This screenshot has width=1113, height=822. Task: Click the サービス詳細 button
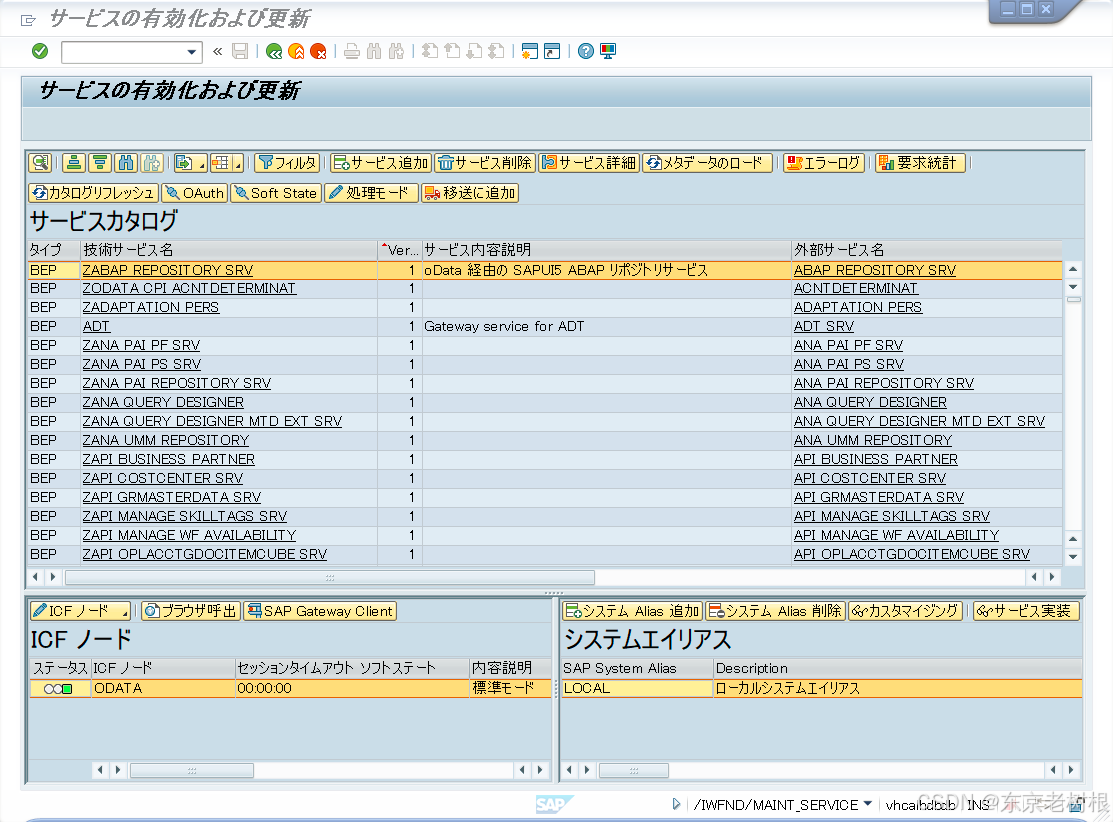click(589, 163)
